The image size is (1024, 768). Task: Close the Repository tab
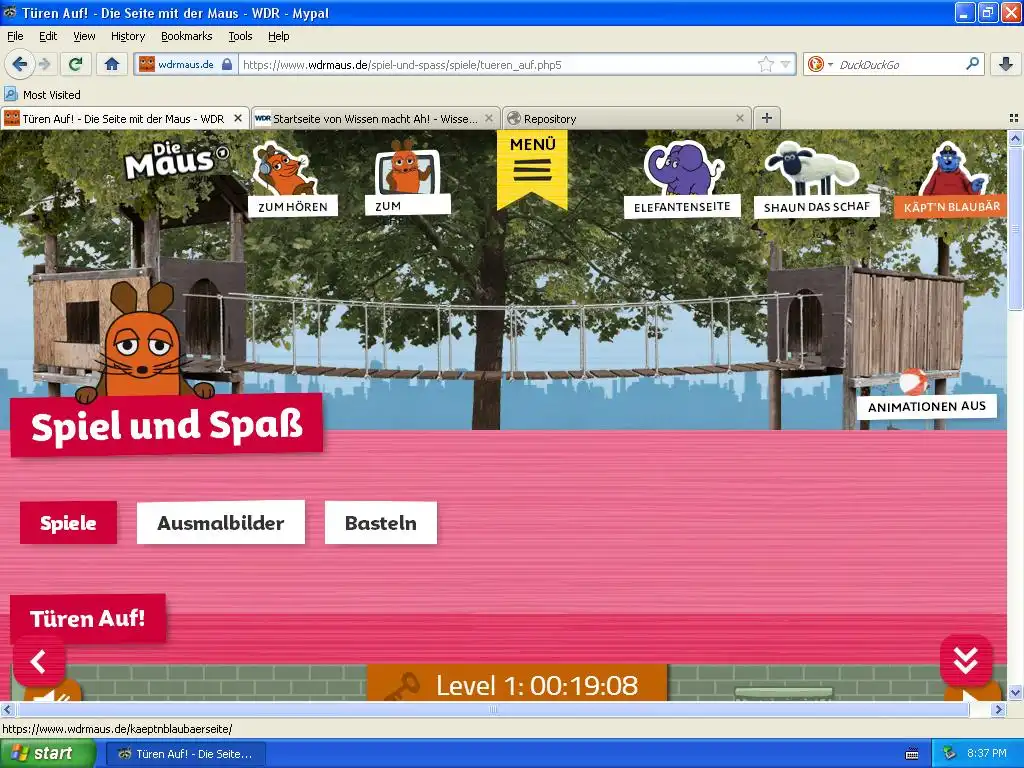pos(740,118)
